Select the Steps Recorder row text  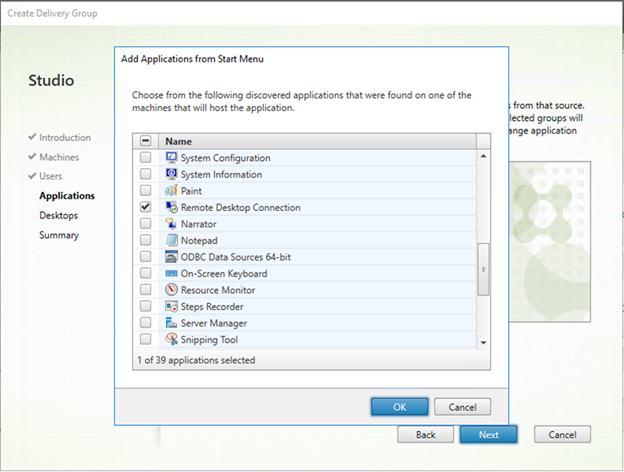pyautogui.click(x=212, y=307)
